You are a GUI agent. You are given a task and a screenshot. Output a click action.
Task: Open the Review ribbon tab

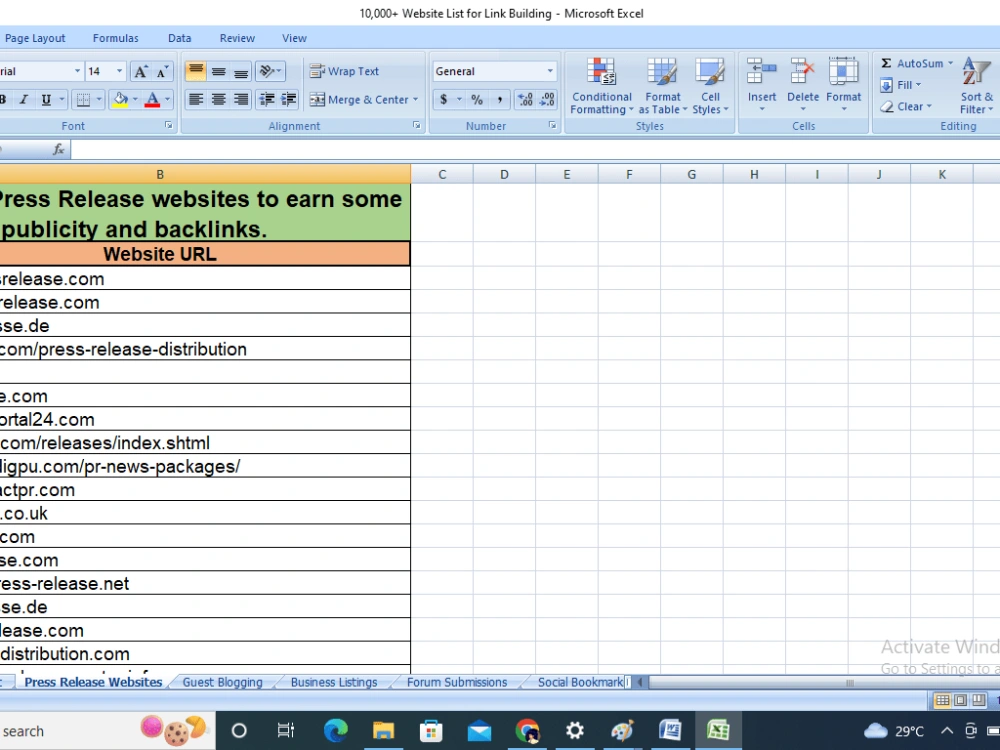[x=237, y=38]
